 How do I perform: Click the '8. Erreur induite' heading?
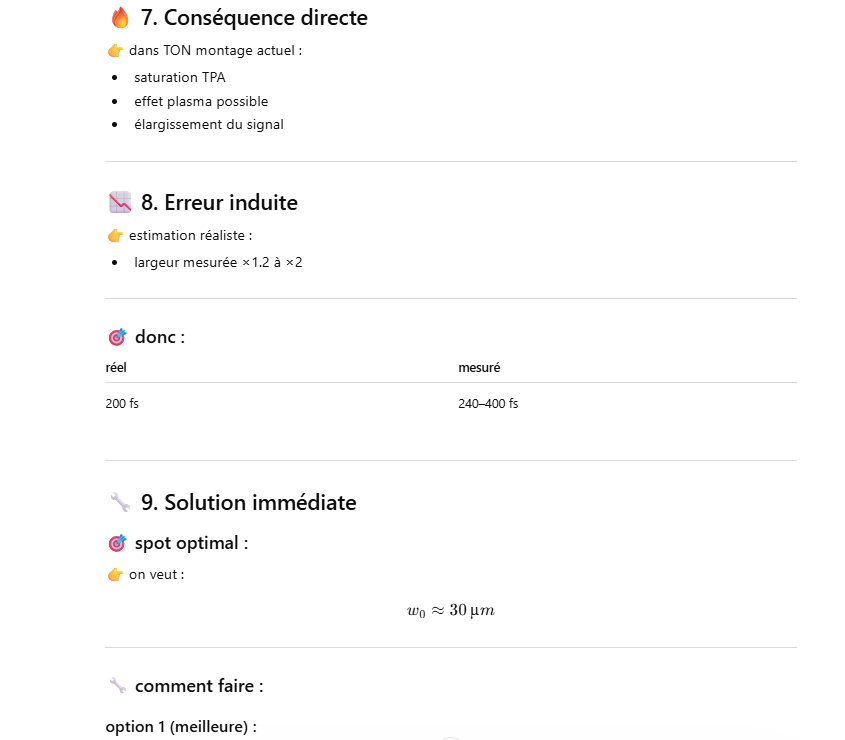219,203
